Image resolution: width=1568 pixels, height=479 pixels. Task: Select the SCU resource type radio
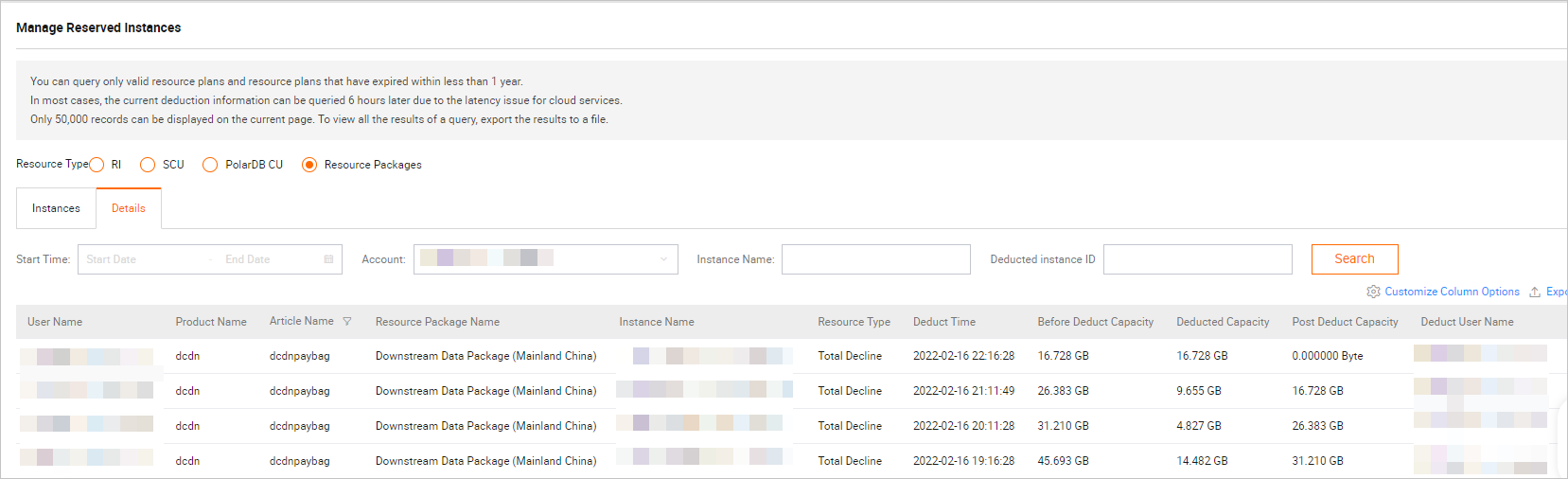[148, 165]
